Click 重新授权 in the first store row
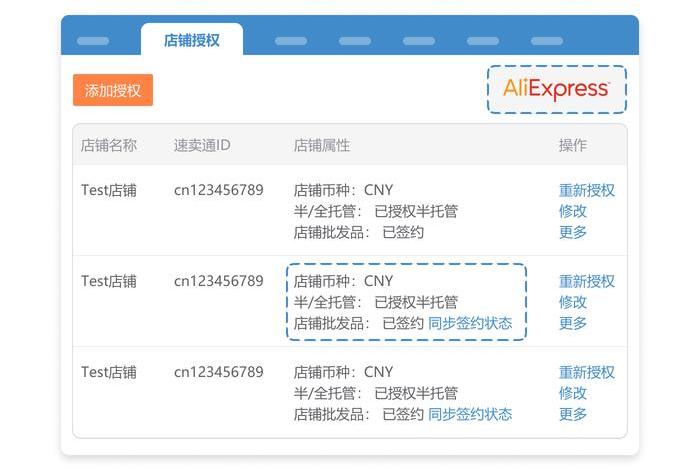Viewport: 700px width, 470px height. pyautogui.click(x=587, y=191)
